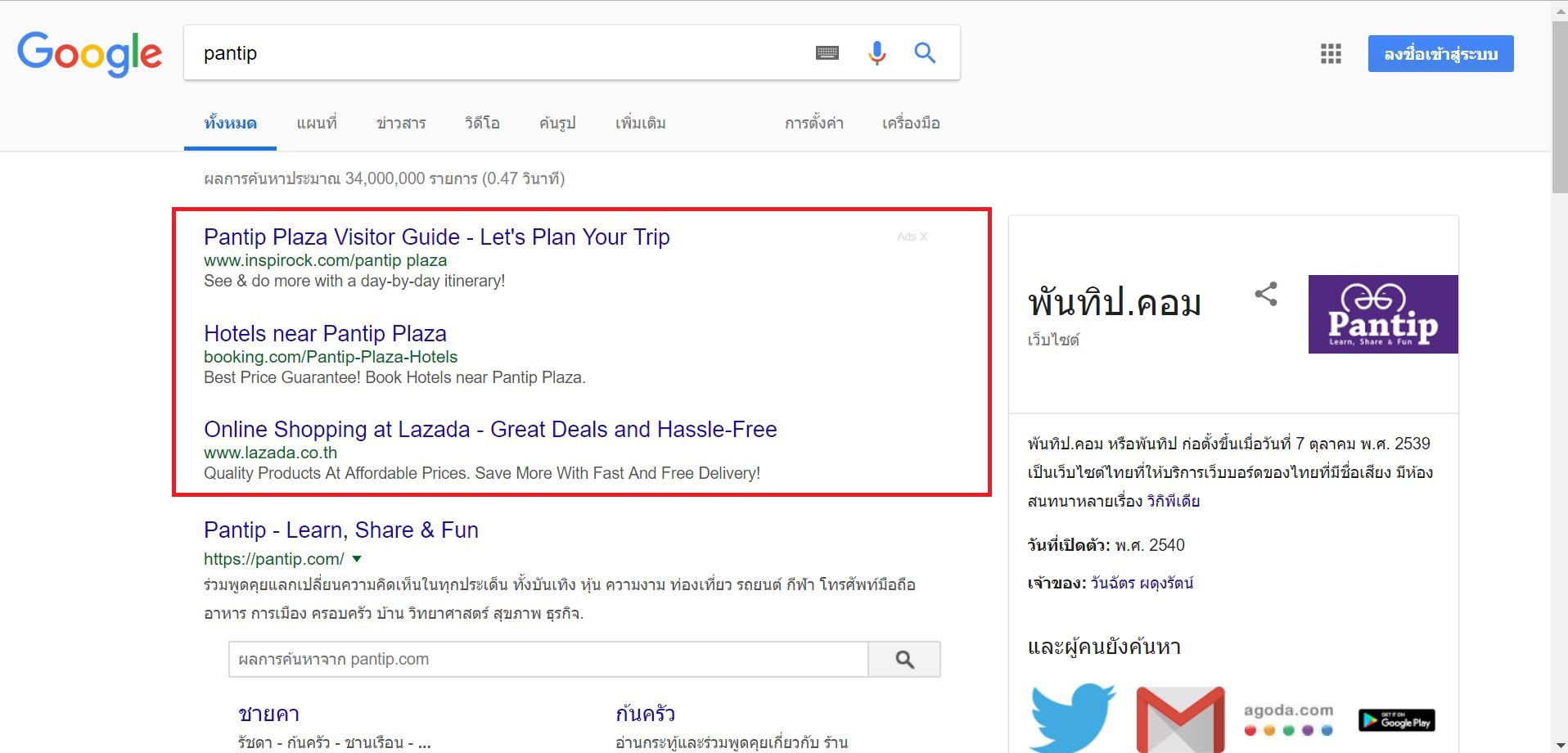Click the Google logo

pyautogui.click(x=90, y=54)
